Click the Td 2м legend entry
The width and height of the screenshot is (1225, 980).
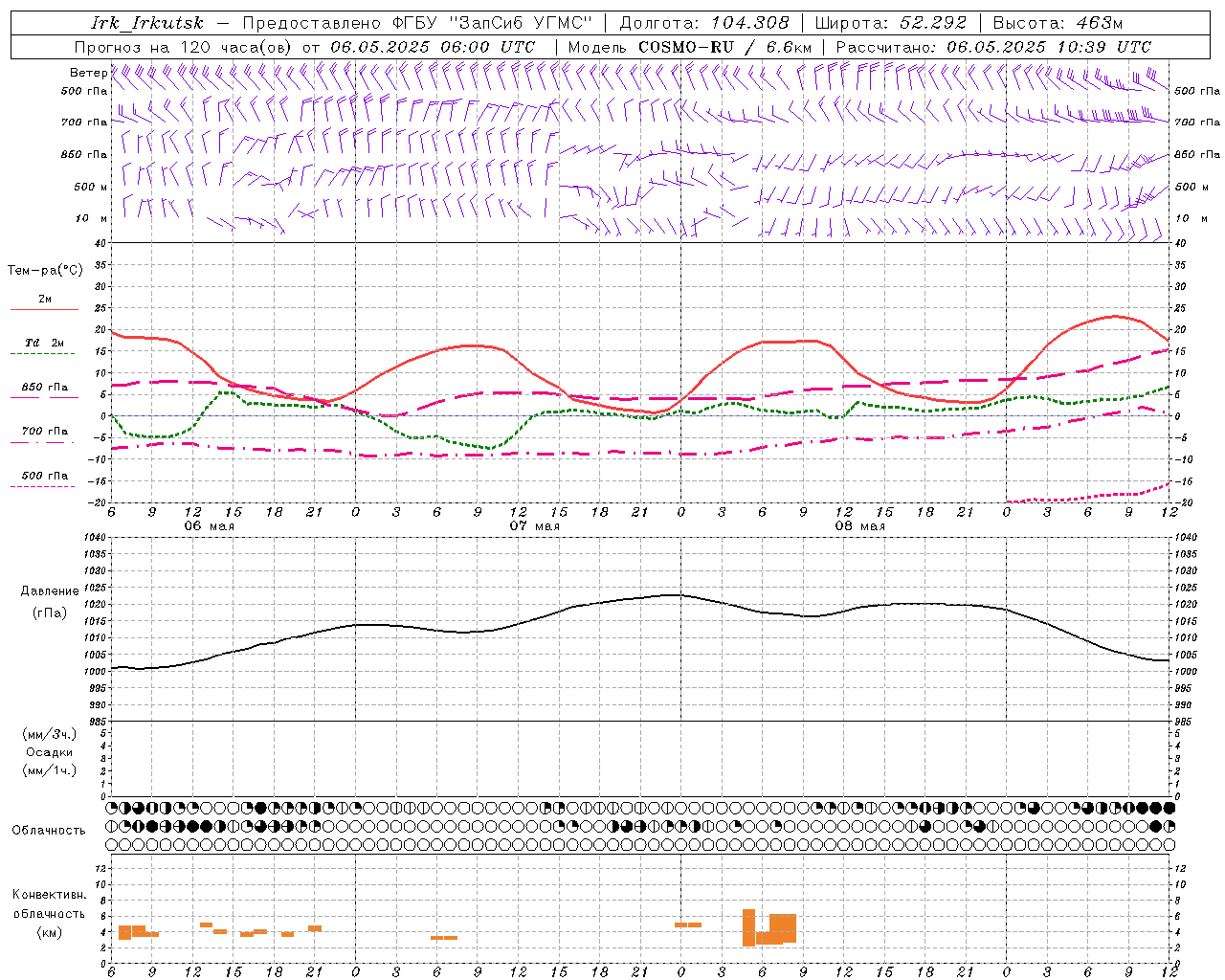pos(45,343)
